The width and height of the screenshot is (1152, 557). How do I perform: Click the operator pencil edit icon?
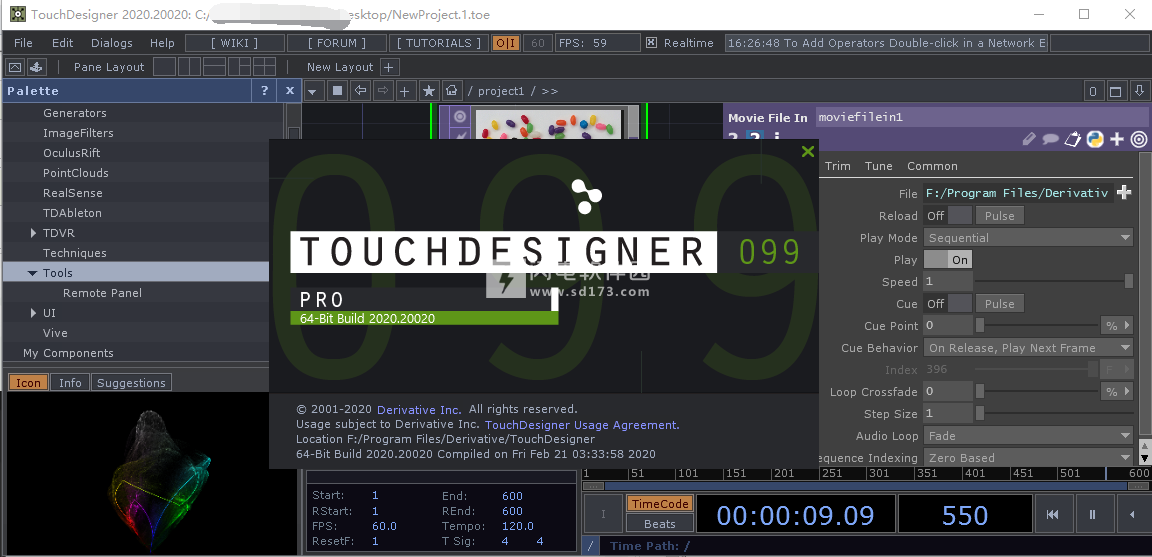coord(1029,138)
